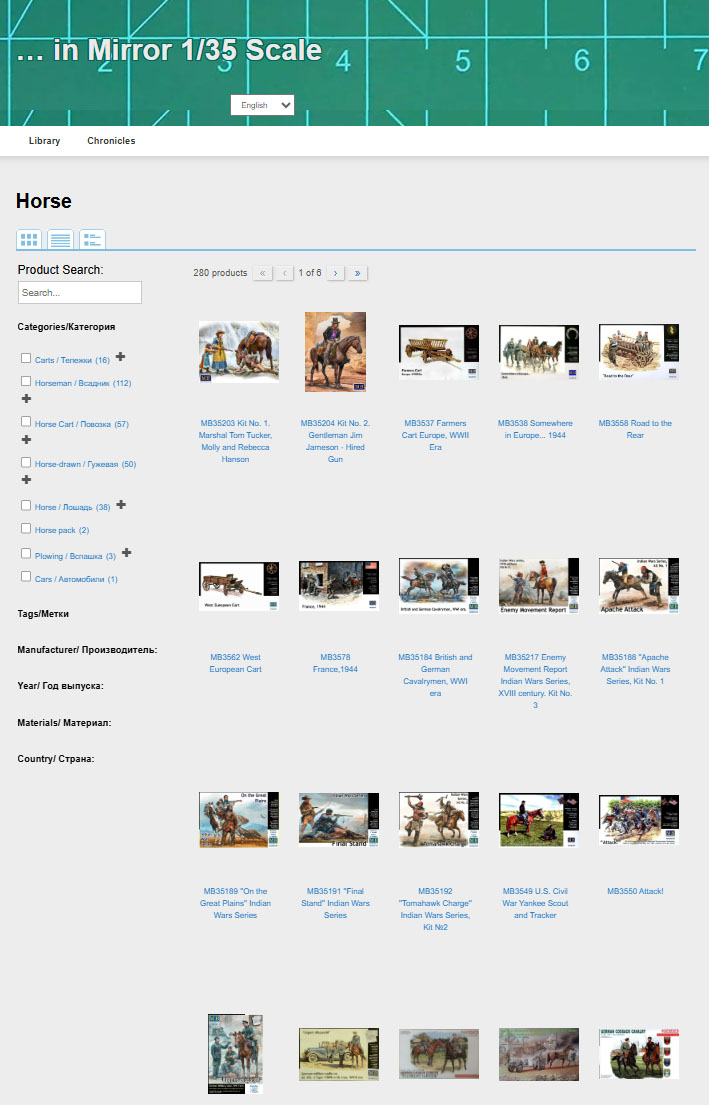Open the English language dropdown

point(262,105)
